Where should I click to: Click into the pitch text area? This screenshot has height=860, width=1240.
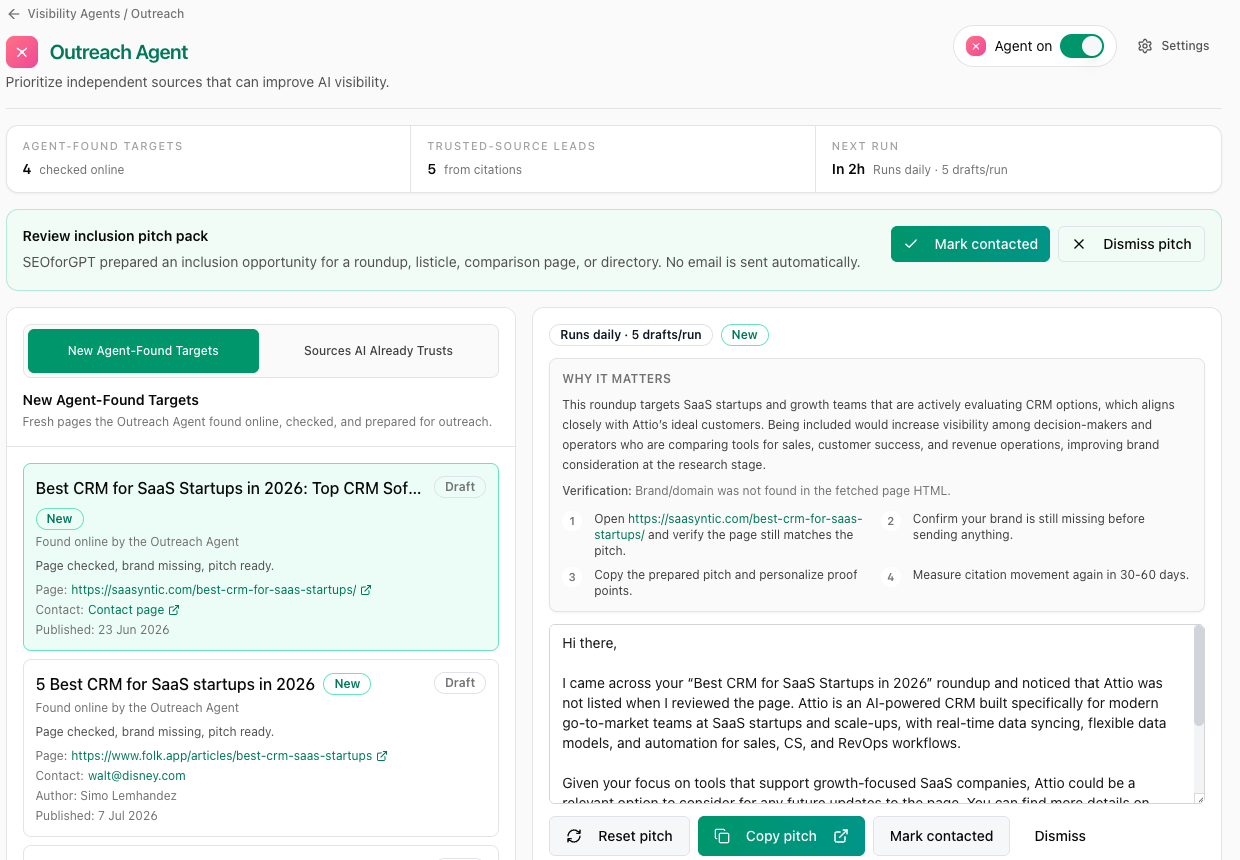tap(870, 714)
